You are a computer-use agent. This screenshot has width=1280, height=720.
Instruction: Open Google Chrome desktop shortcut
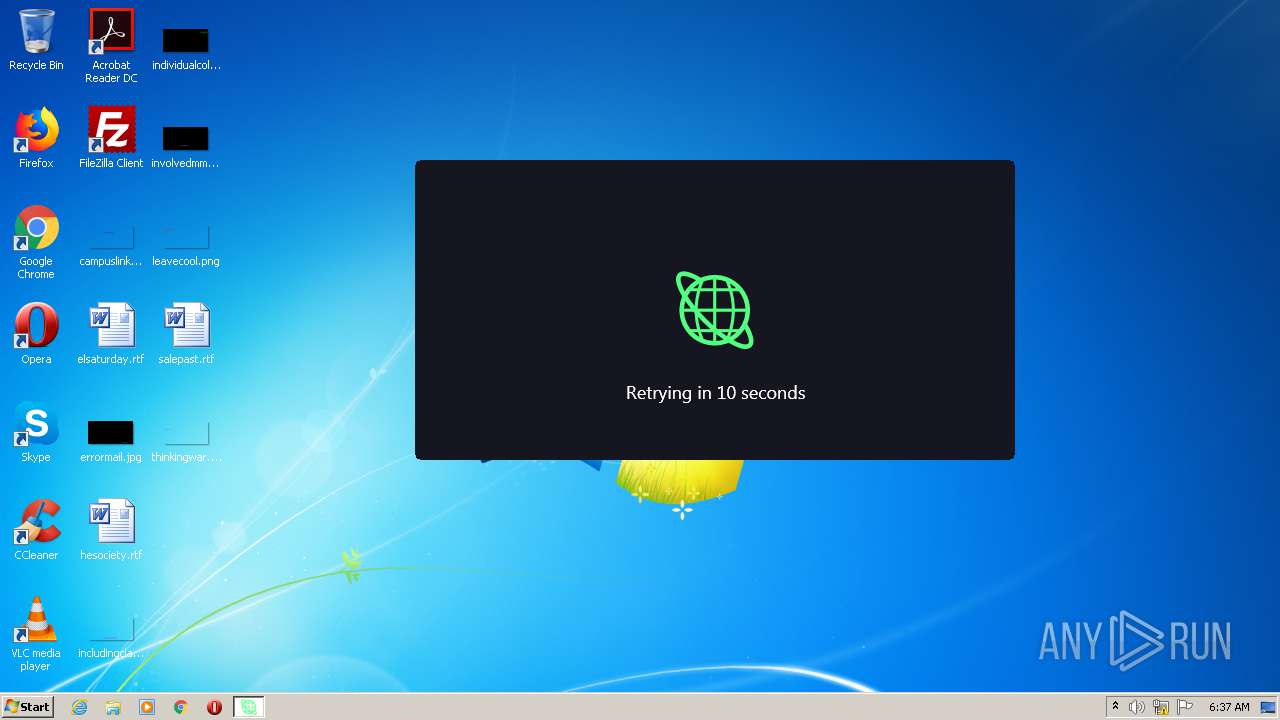point(36,242)
